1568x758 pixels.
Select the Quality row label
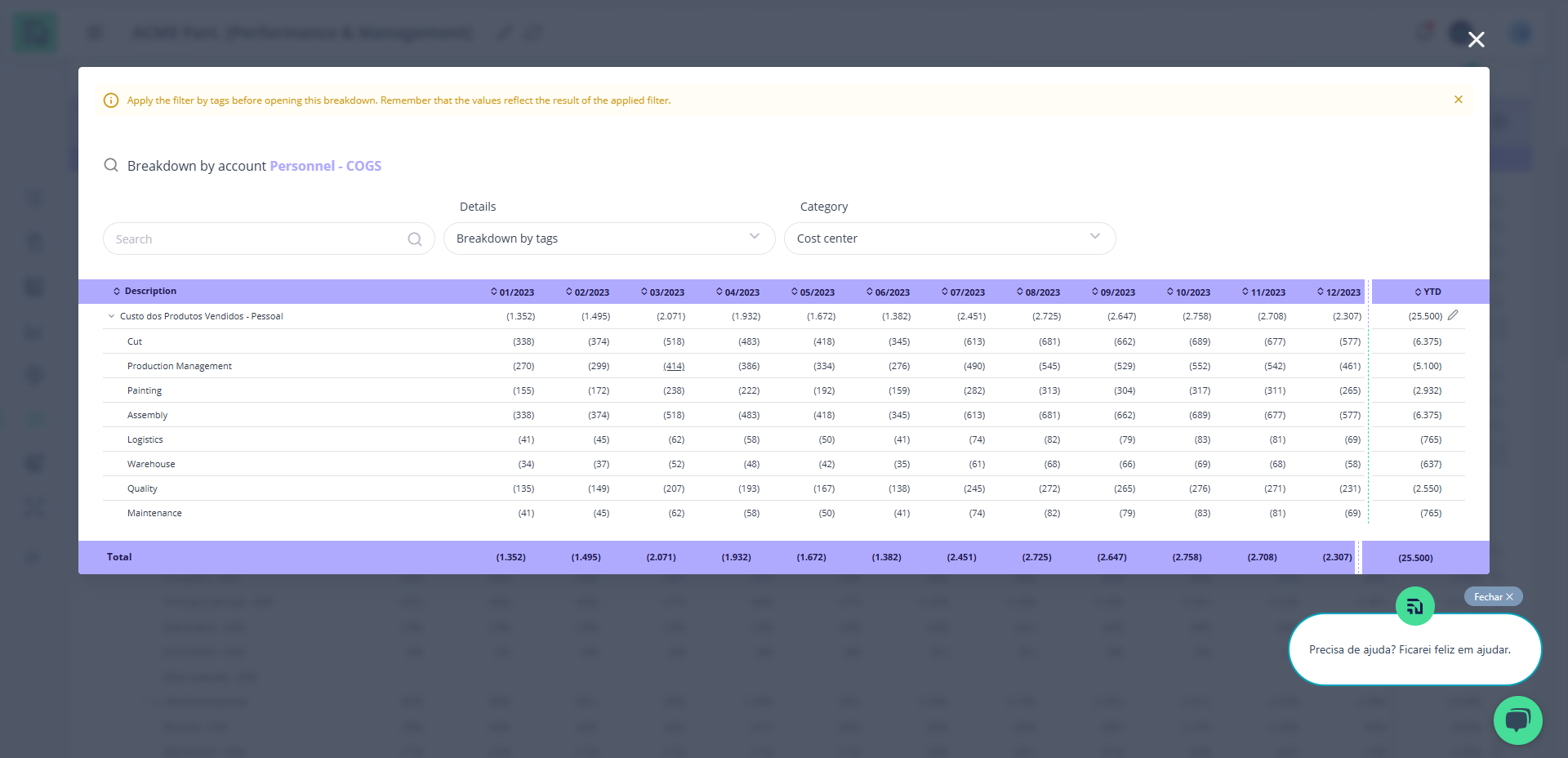(142, 488)
